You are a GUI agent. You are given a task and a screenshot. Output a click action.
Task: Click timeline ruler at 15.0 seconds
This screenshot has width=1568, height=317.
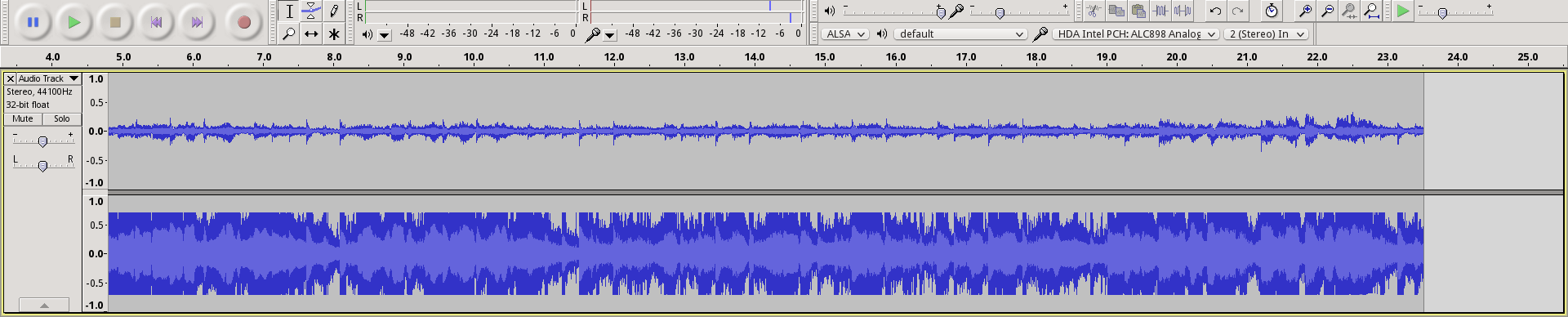(825, 57)
